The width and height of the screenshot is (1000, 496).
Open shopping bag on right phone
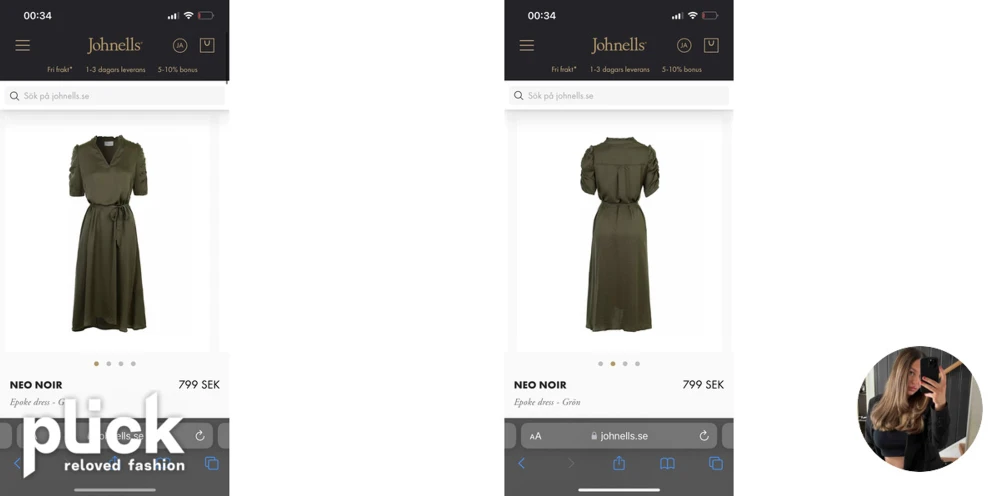point(711,45)
